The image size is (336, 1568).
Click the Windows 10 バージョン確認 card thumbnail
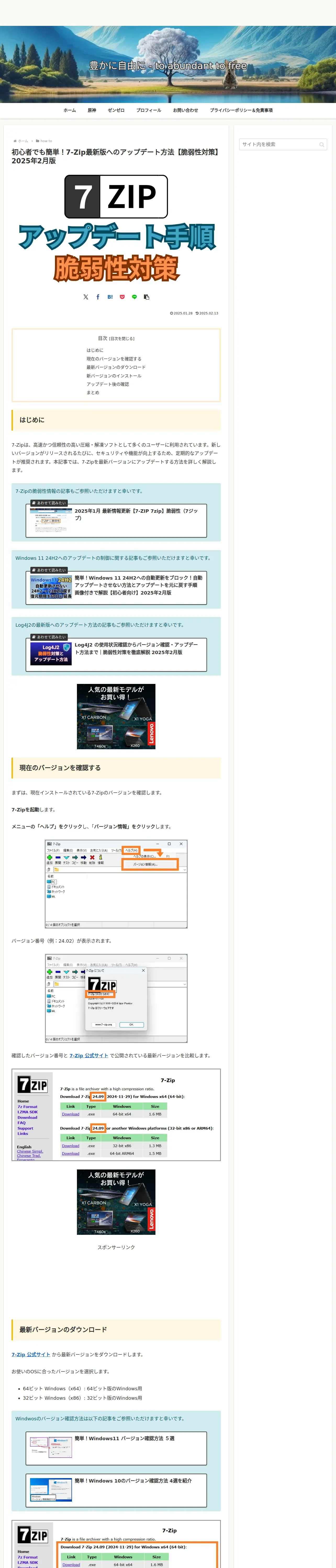(x=51, y=1490)
